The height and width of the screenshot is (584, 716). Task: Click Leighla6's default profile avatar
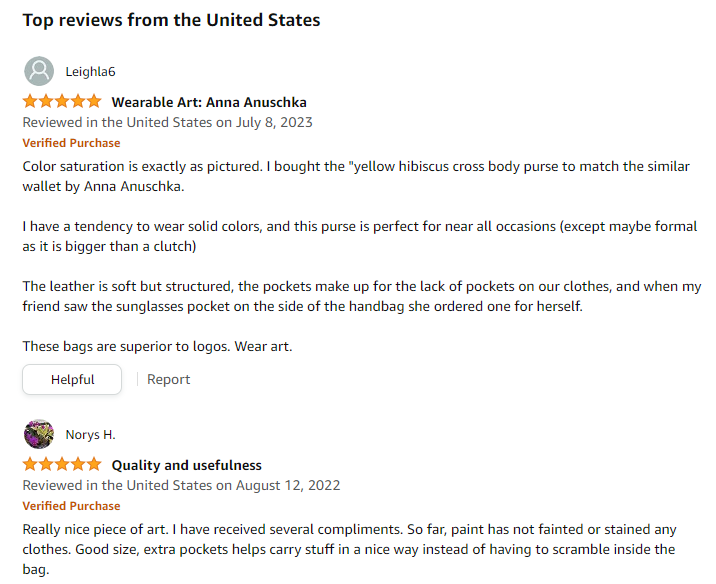pyautogui.click(x=39, y=71)
